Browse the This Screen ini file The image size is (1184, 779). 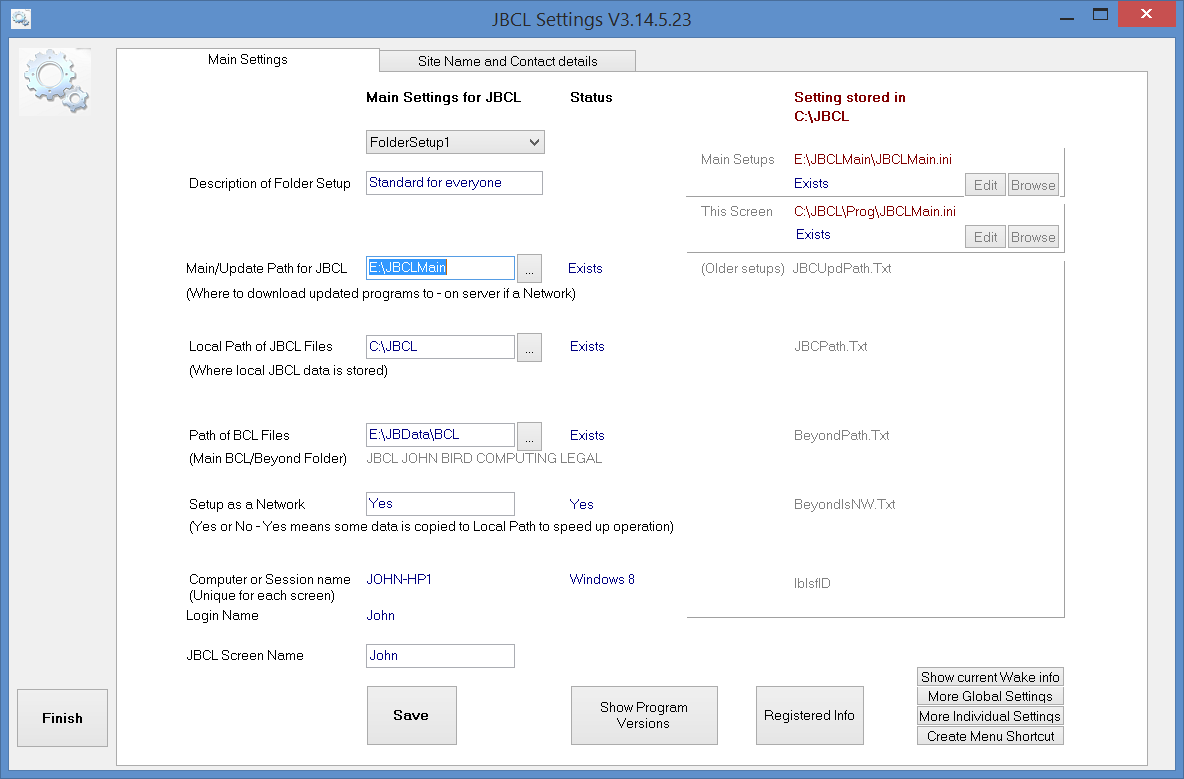[x=1033, y=236]
